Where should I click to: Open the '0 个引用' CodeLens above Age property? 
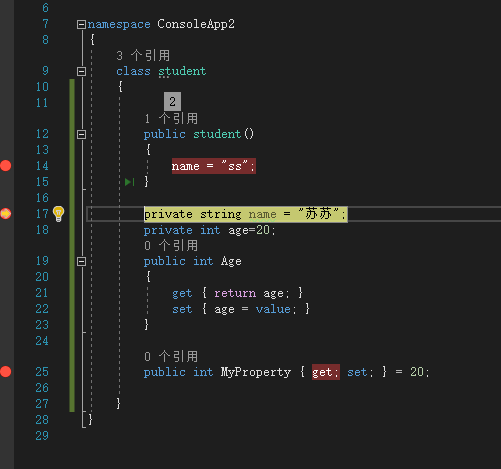point(171,246)
